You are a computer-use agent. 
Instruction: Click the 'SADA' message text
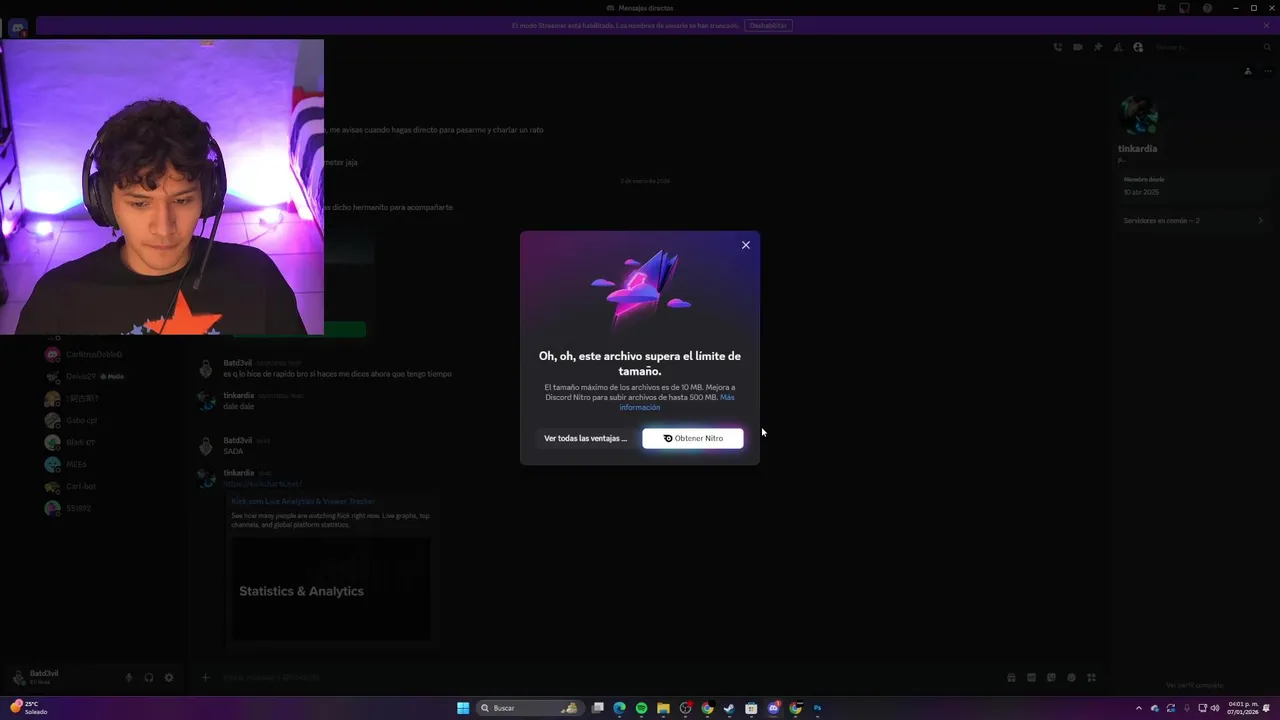(x=233, y=451)
